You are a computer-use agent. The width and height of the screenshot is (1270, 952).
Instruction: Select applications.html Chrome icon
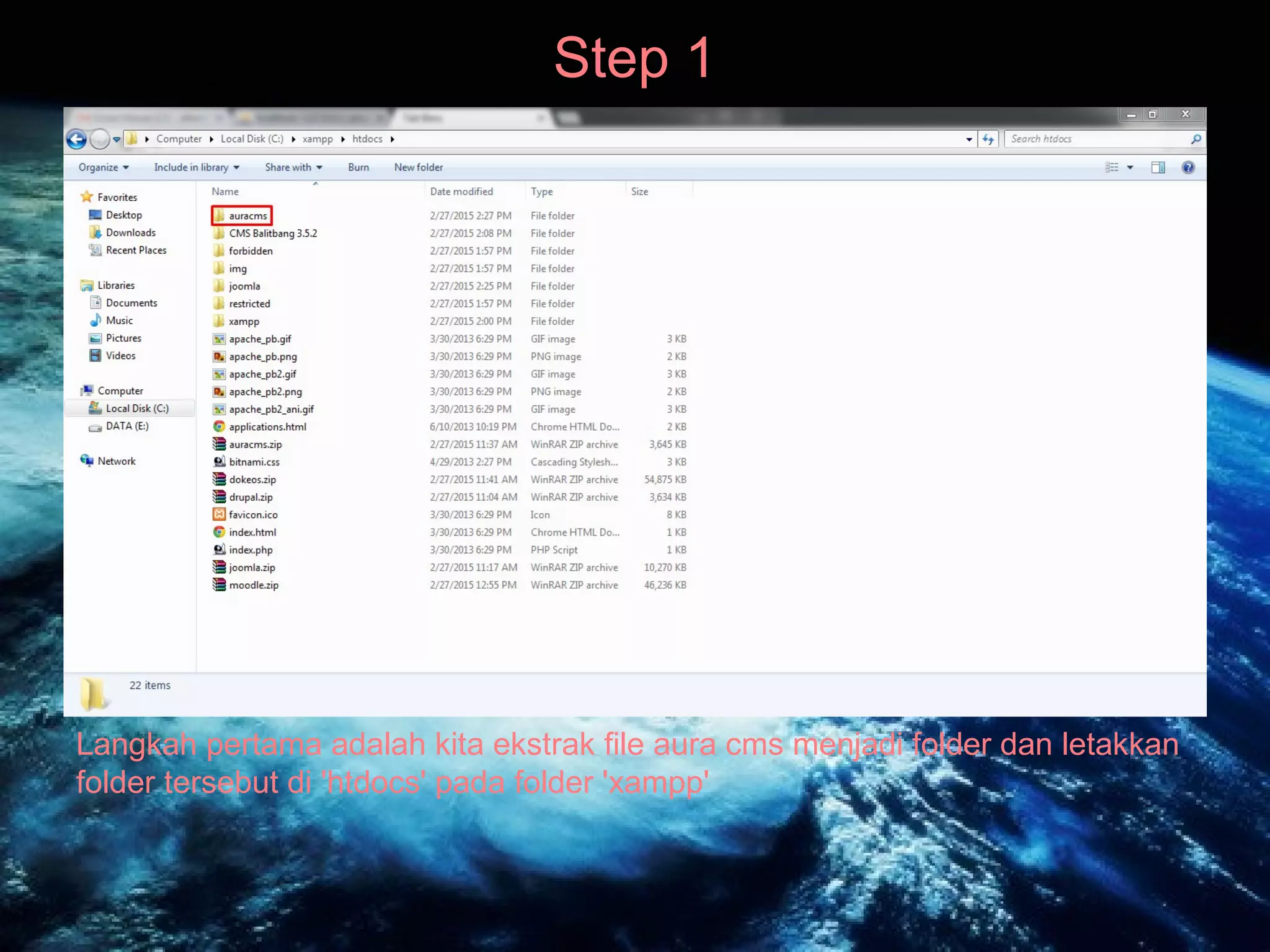[219, 426]
